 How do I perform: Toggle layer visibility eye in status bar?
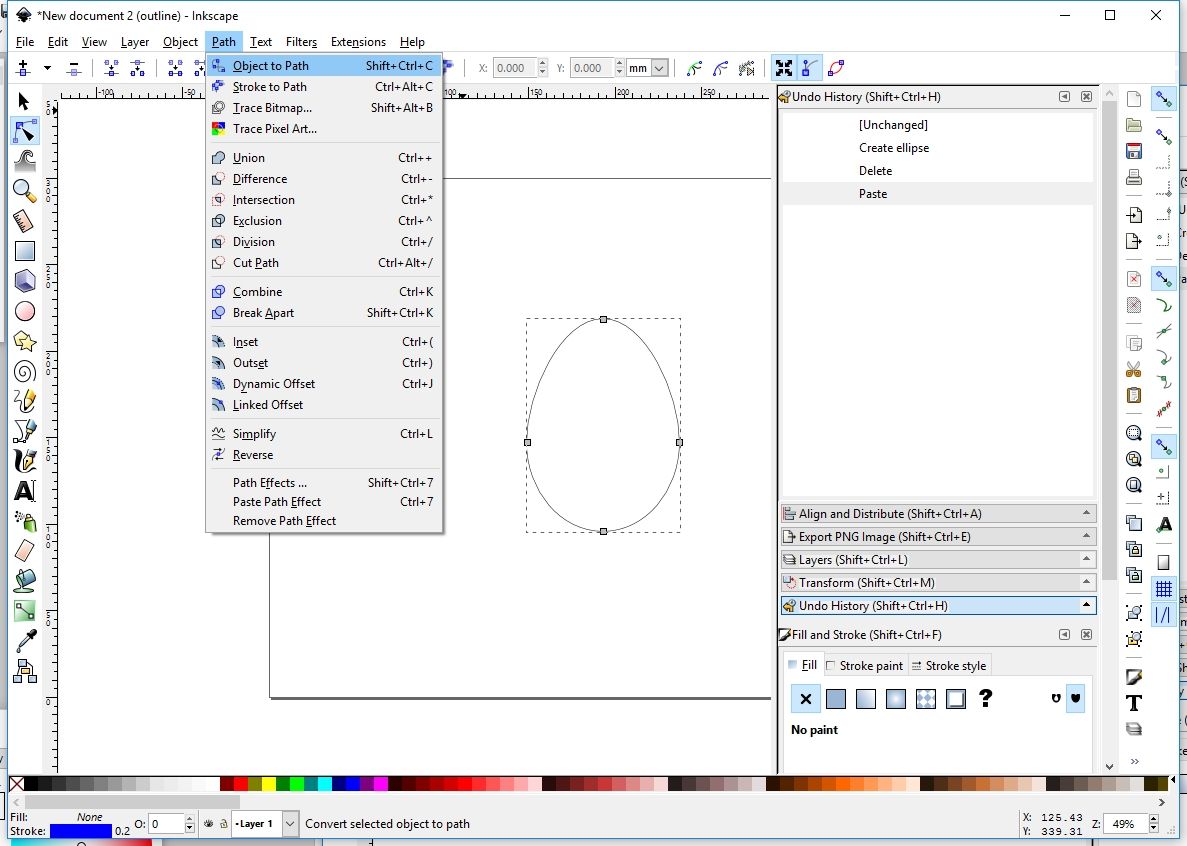[x=208, y=823]
